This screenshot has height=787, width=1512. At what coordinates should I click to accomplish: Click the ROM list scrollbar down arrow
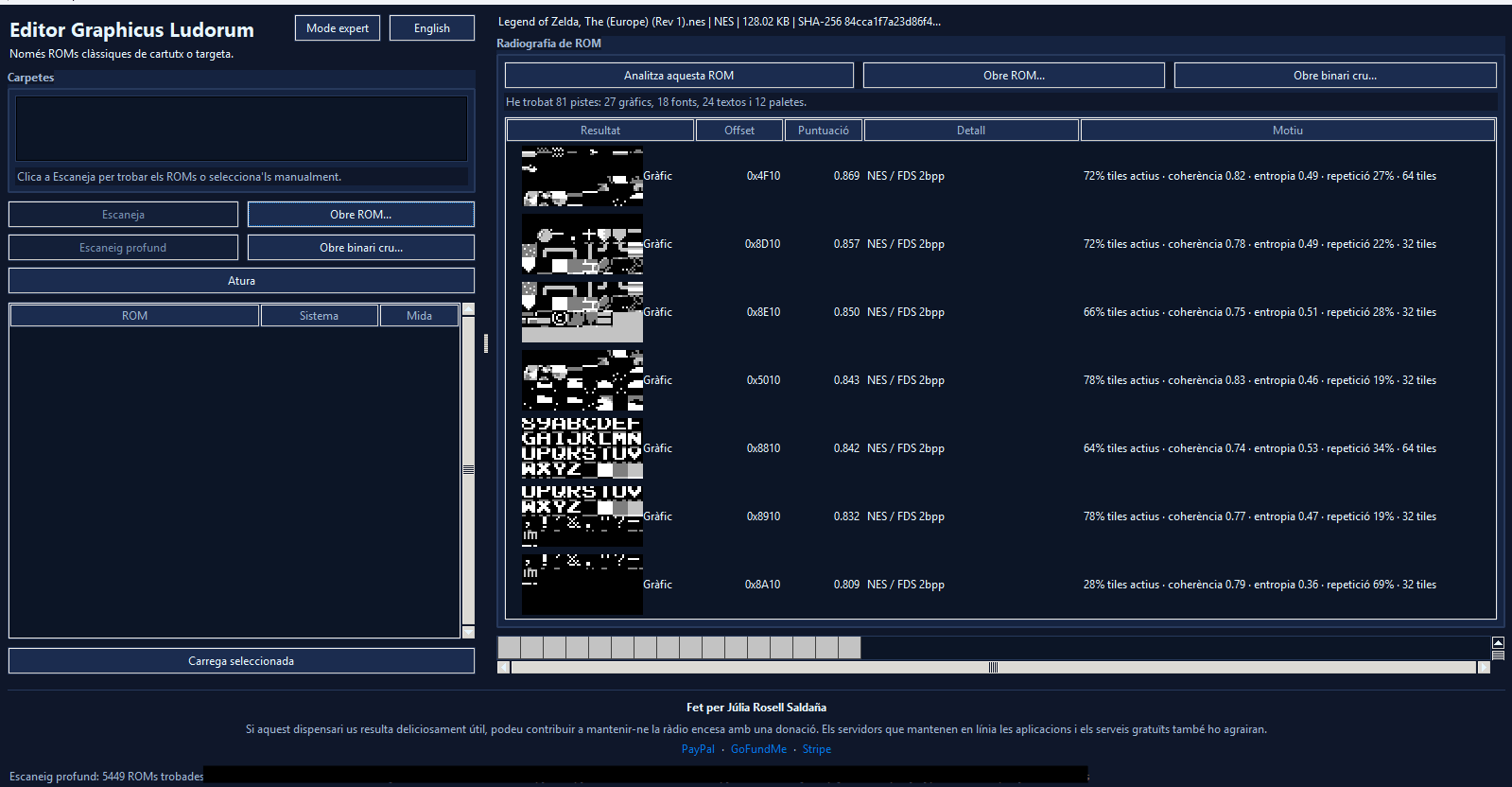point(468,632)
